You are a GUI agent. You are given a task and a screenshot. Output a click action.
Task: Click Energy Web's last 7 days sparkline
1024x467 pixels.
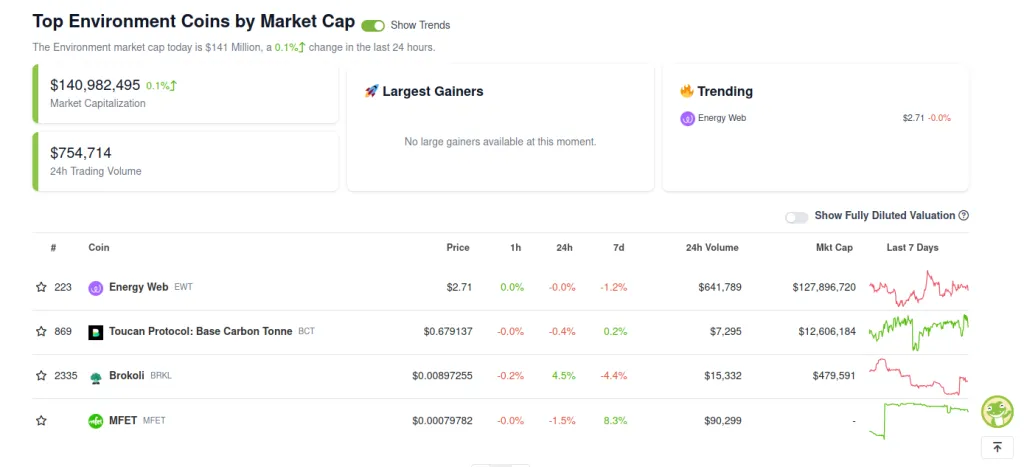[x=919, y=288]
